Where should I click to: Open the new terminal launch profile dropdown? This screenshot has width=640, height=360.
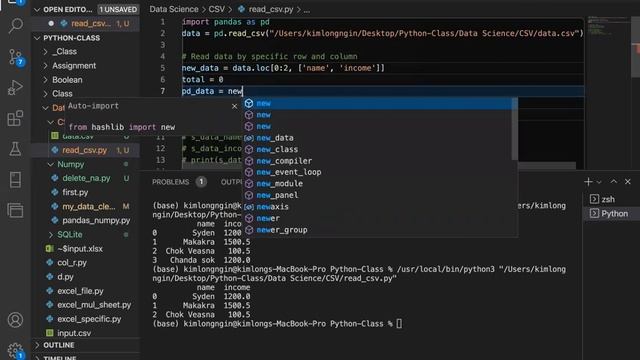coord(599,182)
